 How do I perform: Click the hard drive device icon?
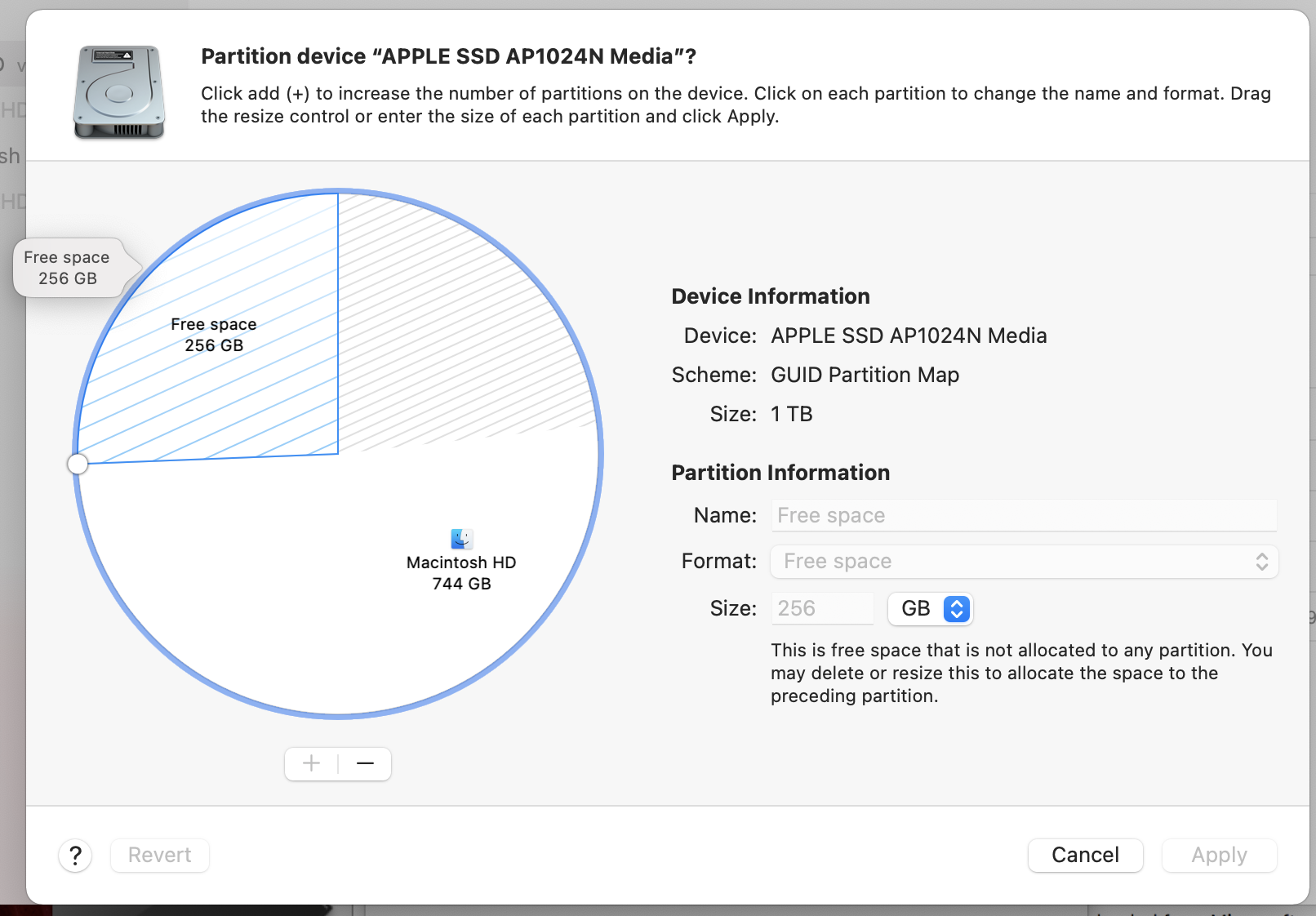[x=118, y=92]
